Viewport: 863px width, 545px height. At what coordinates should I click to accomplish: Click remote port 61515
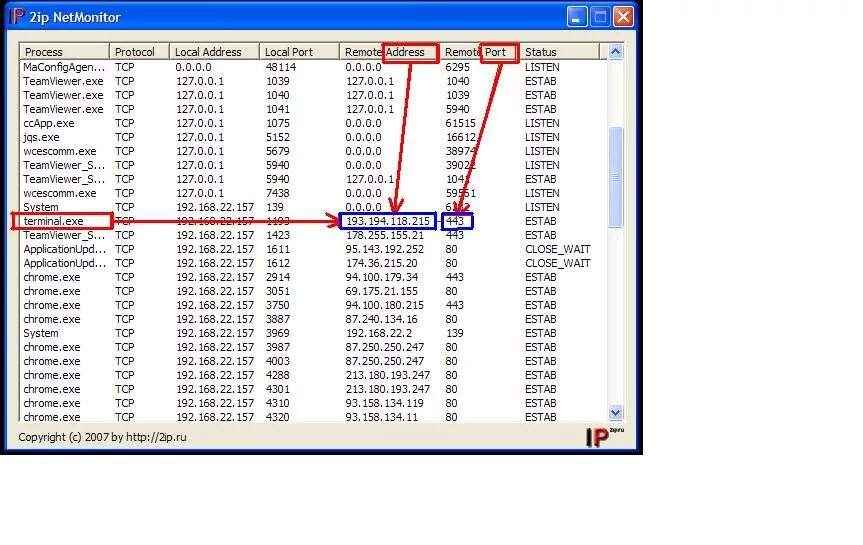pos(460,123)
